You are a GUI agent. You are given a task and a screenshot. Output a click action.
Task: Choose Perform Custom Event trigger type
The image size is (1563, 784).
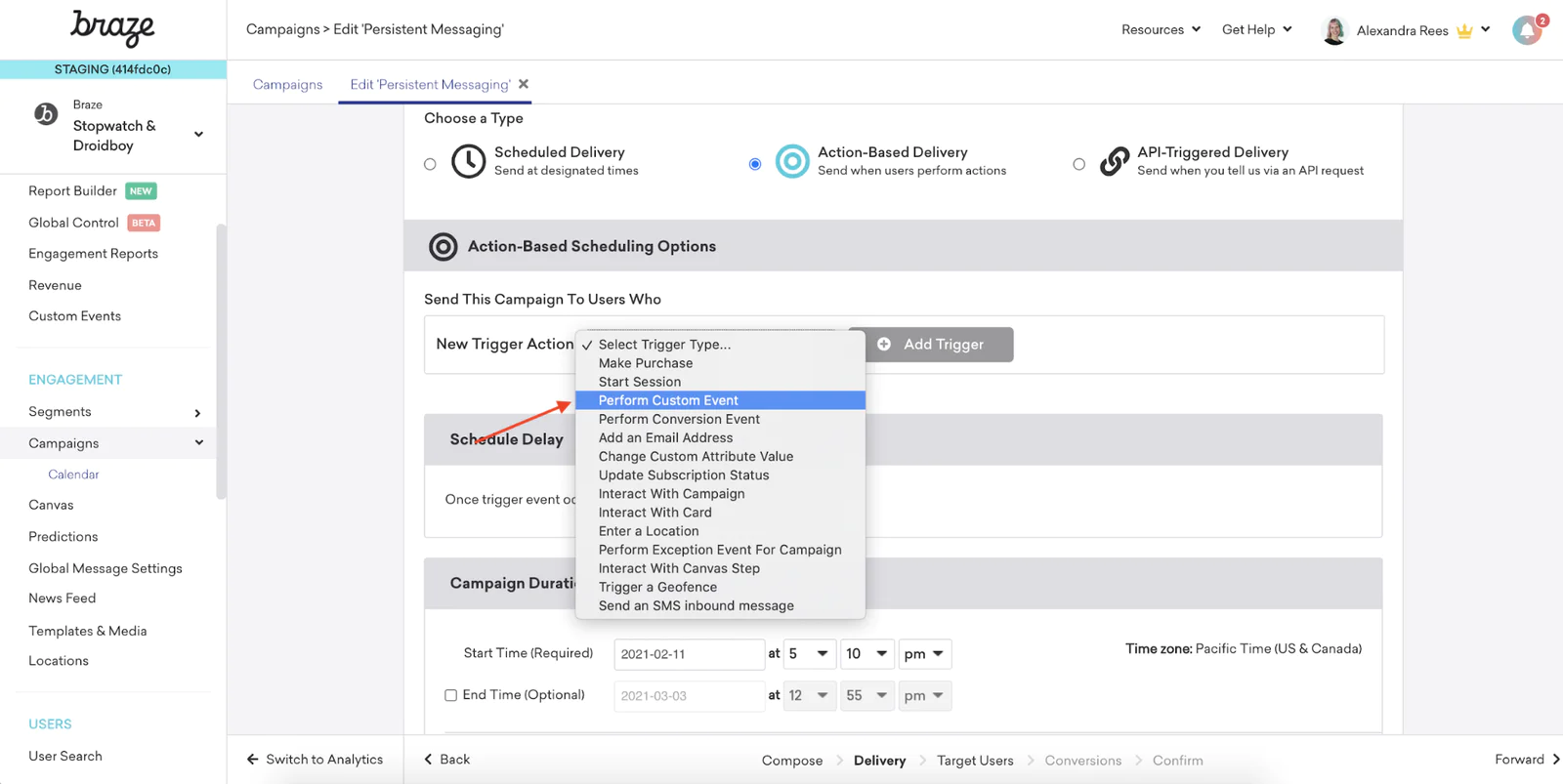720,400
